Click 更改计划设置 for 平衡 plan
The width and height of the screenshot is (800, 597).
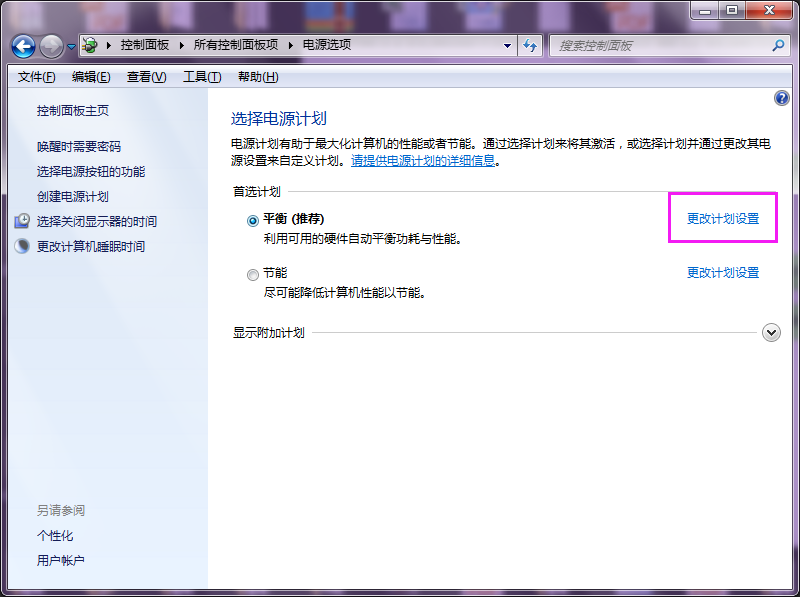tap(723, 218)
